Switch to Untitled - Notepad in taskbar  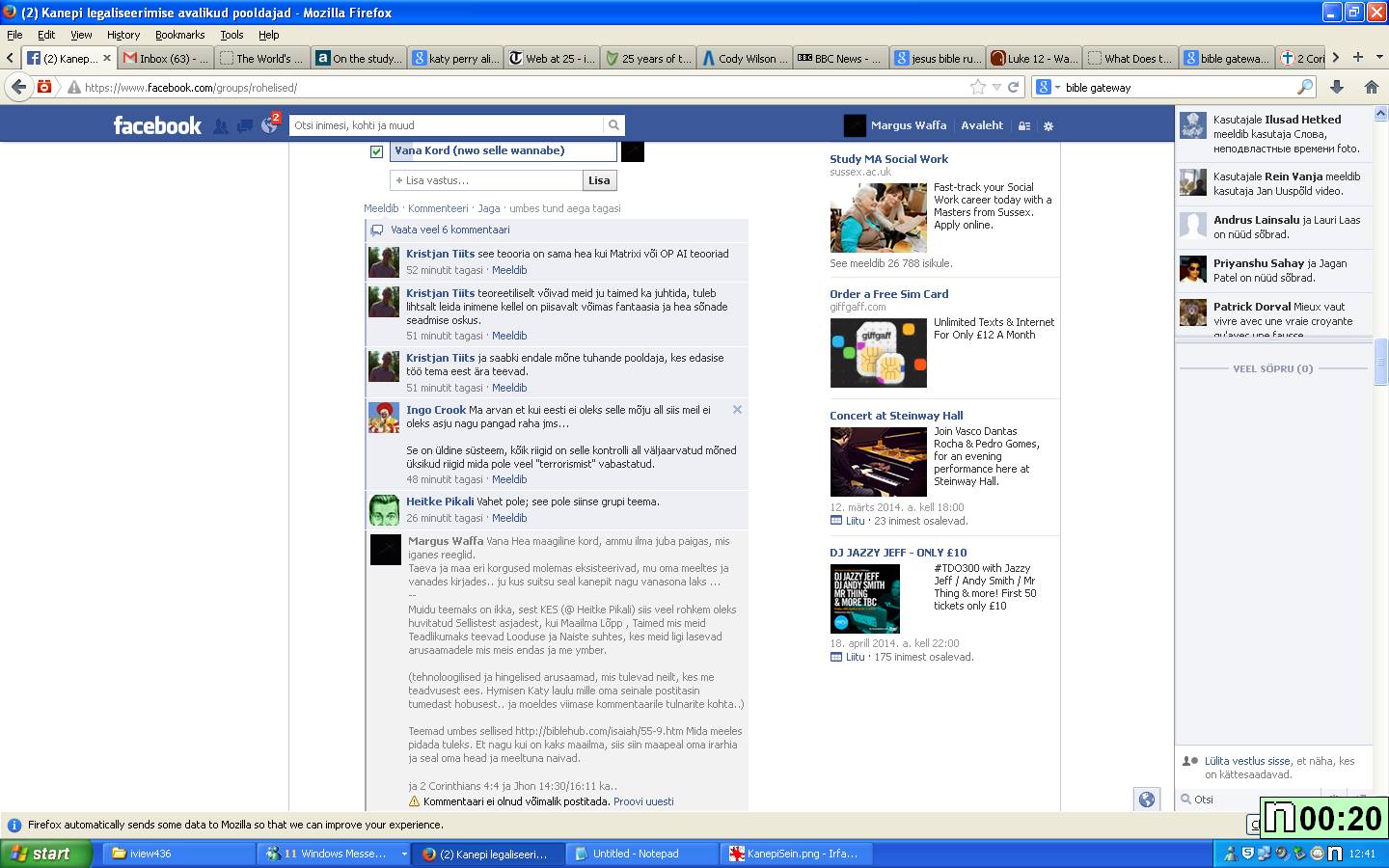tap(641, 854)
